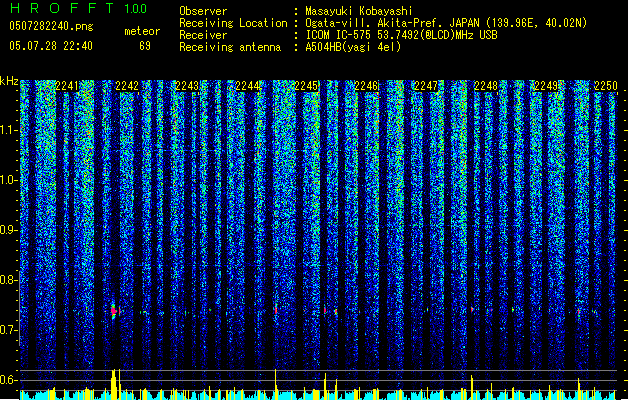The width and height of the screenshot is (629, 400).
Task: Click the 0.6 frequency axis label
Action: [8, 380]
